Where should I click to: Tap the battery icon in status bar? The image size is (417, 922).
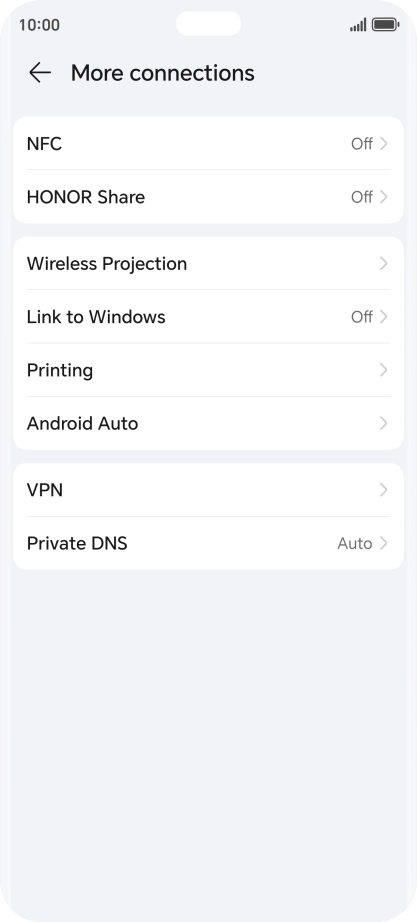click(386, 25)
